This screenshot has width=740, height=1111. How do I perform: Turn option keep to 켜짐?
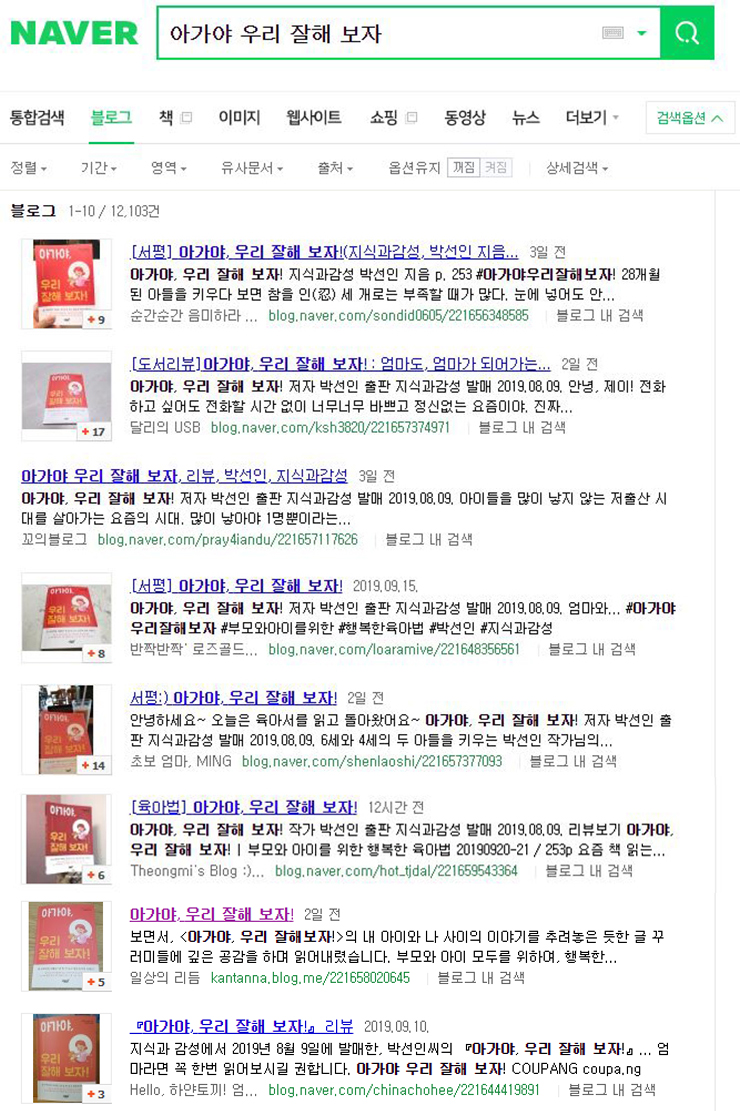[495, 168]
